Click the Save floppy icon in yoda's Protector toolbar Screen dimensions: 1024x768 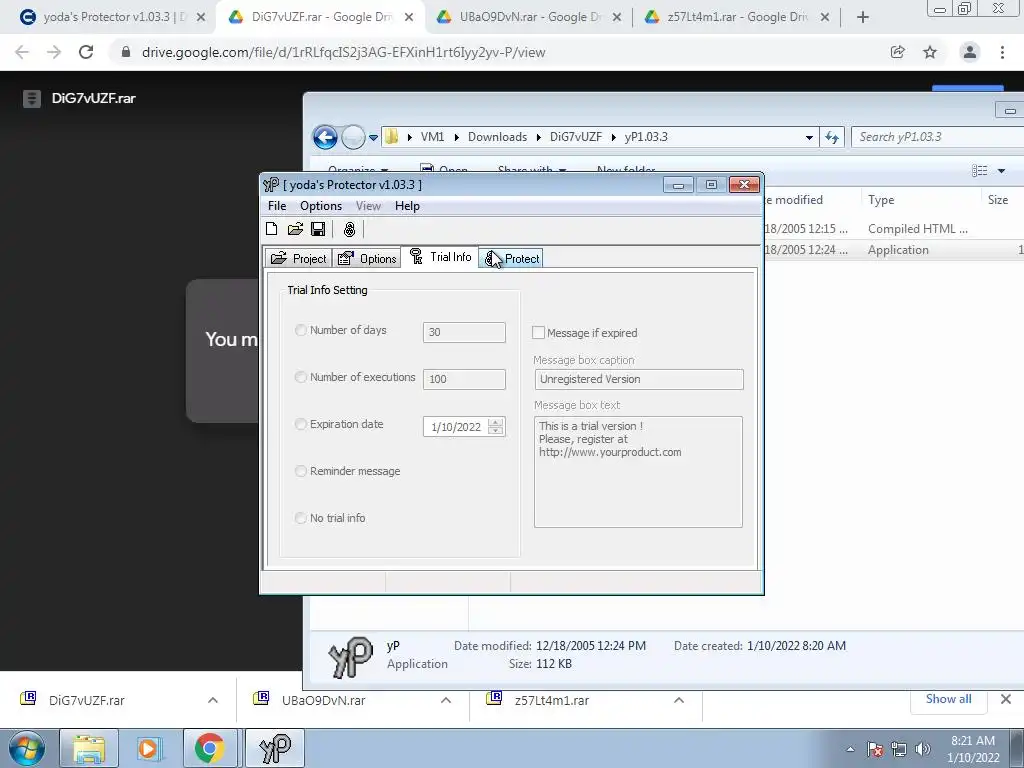coord(318,229)
